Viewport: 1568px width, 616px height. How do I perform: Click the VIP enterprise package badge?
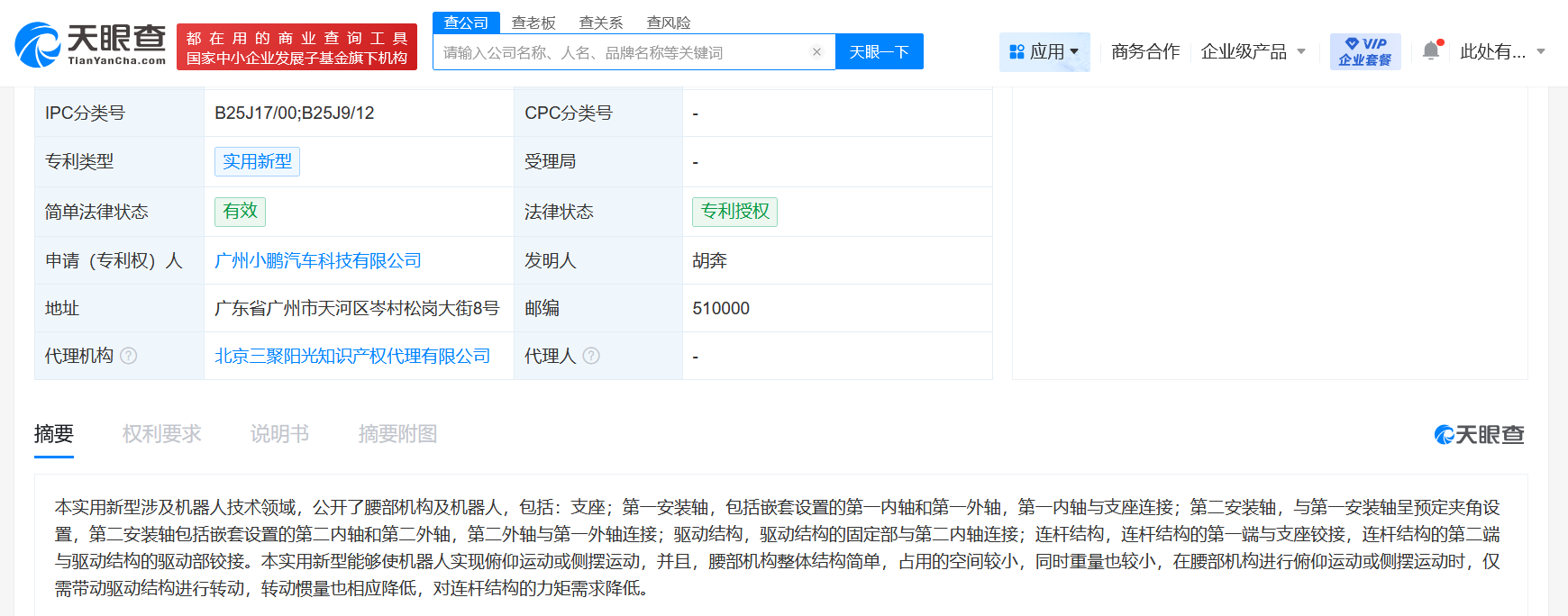point(1364,51)
